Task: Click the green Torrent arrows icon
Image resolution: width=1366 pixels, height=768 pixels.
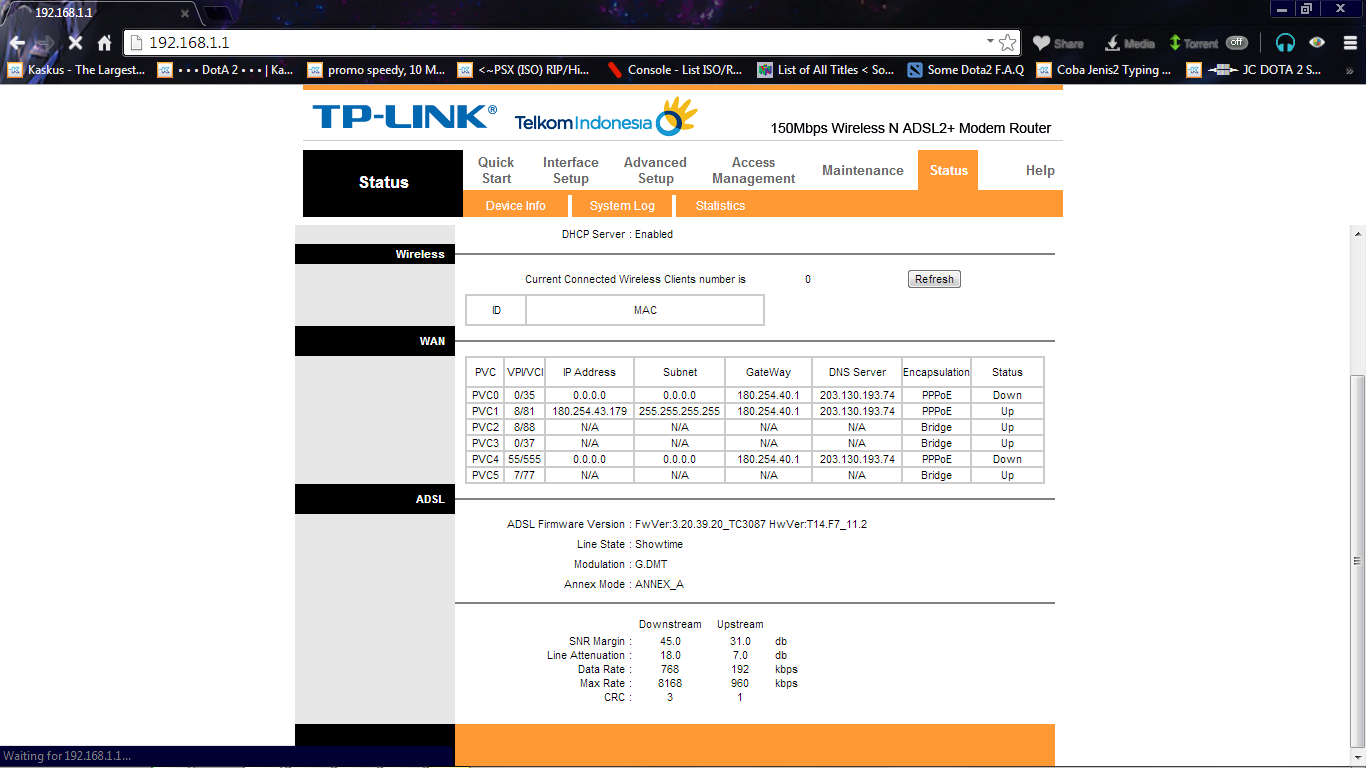Action: point(1173,43)
